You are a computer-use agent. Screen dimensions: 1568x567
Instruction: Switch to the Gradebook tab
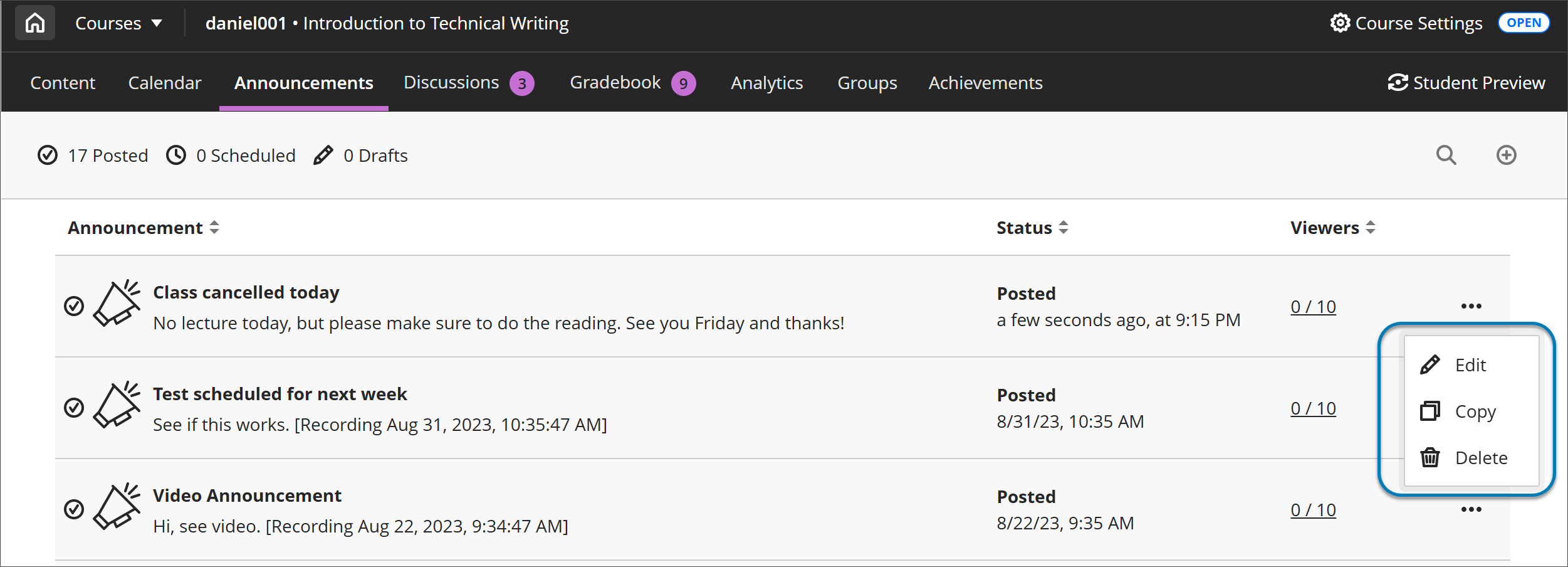pos(615,82)
